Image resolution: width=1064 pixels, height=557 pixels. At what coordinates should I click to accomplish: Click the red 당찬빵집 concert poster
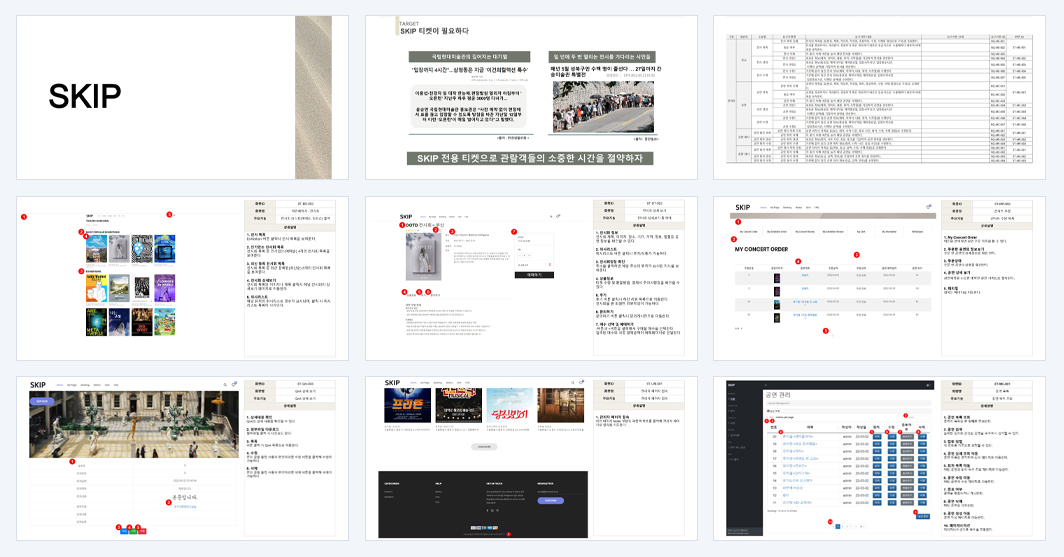pyautogui.click(x=510, y=405)
